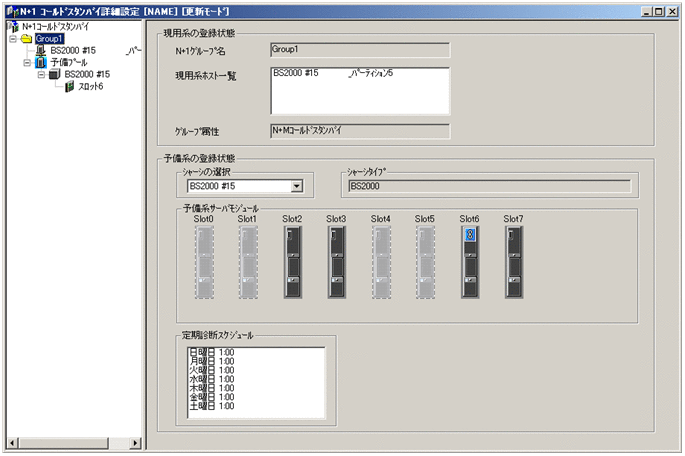Click the tree panel horizontal scrollbar right arrow
The width and height of the screenshot is (685, 456).
click(137, 442)
